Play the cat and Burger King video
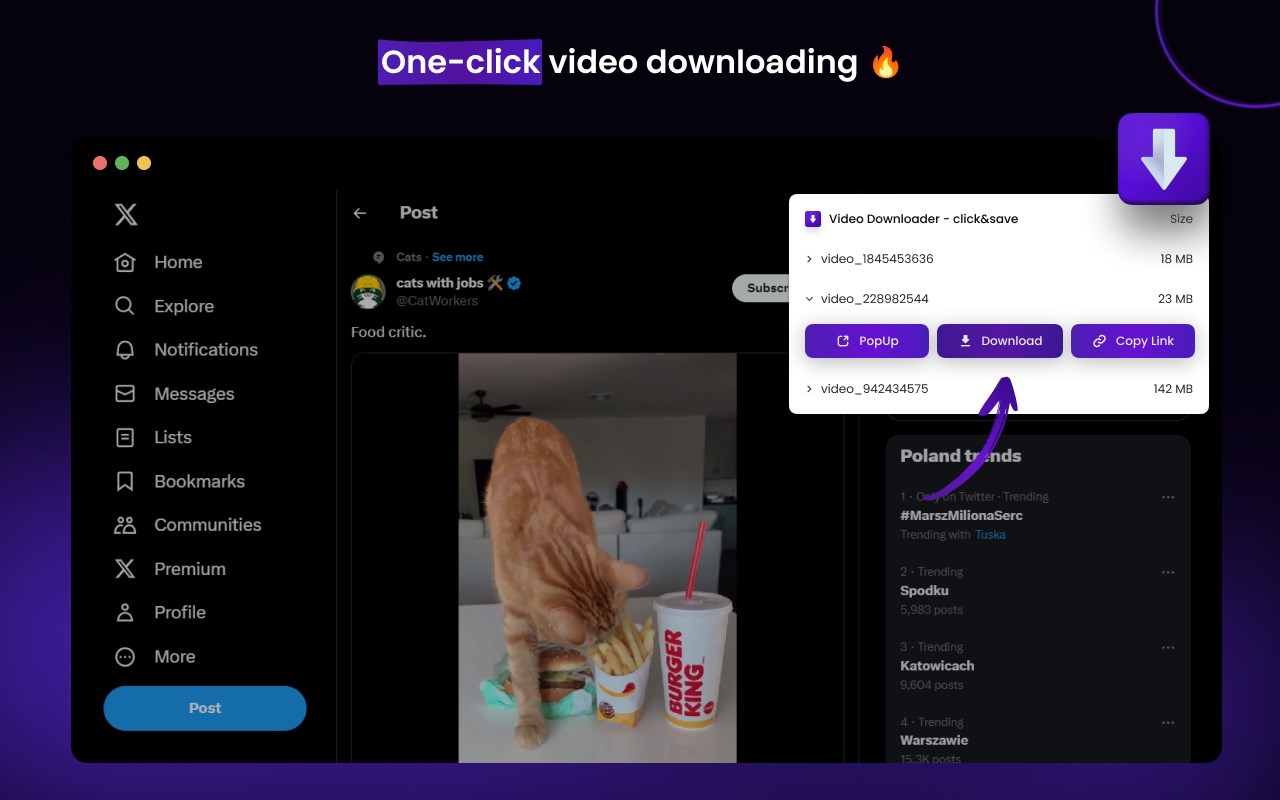Screen dimensions: 1280x800 pyautogui.click(x=597, y=558)
